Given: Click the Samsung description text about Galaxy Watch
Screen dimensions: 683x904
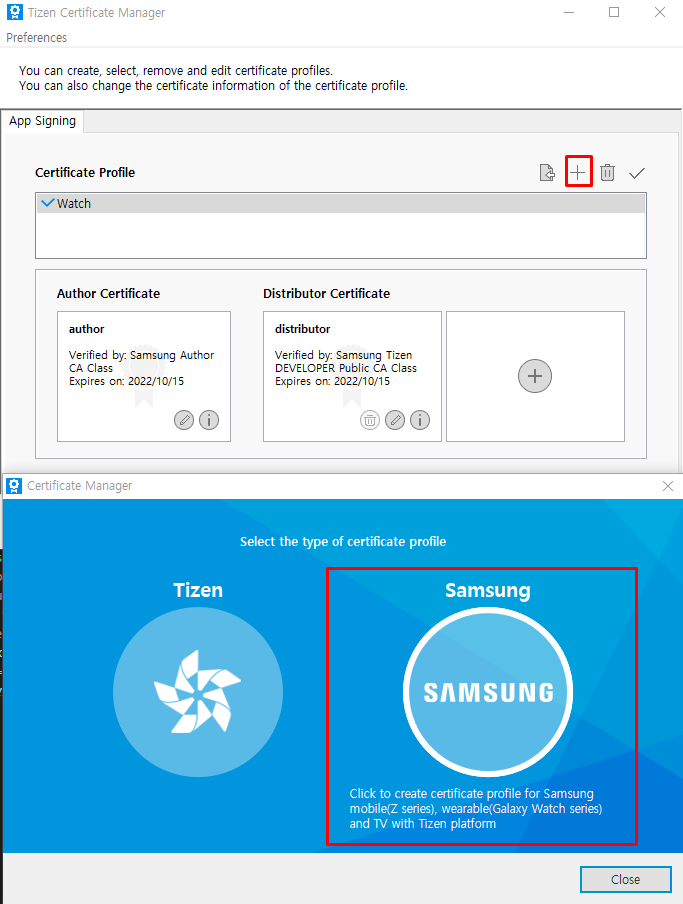Looking at the screenshot, I should (476, 808).
